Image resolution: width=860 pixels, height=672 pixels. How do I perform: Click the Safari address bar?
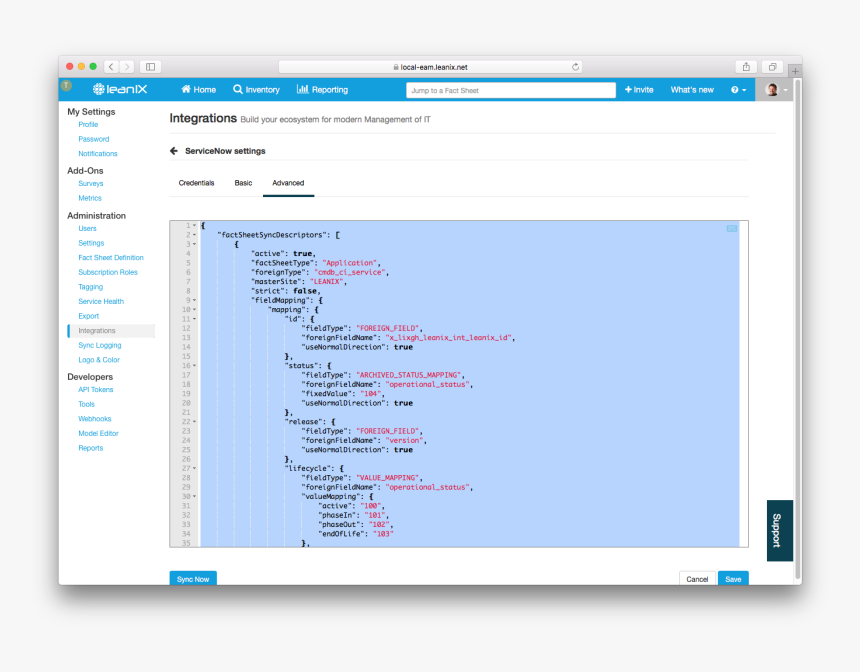[430, 67]
